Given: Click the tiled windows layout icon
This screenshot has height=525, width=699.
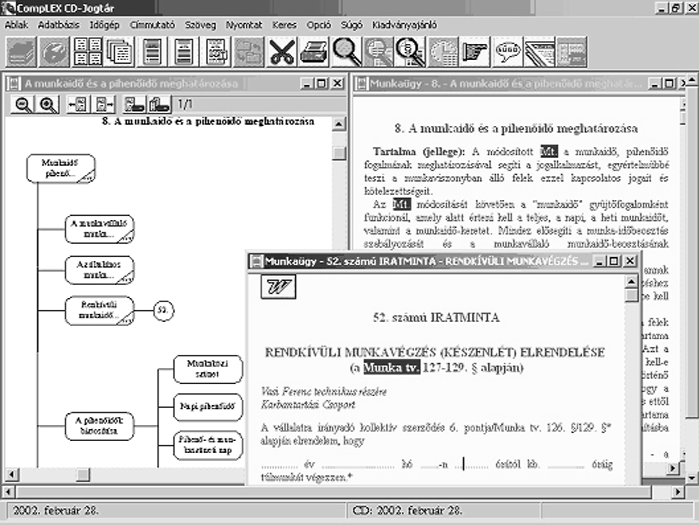Looking at the screenshot, I should pyautogui.click(x=87, y=52).
